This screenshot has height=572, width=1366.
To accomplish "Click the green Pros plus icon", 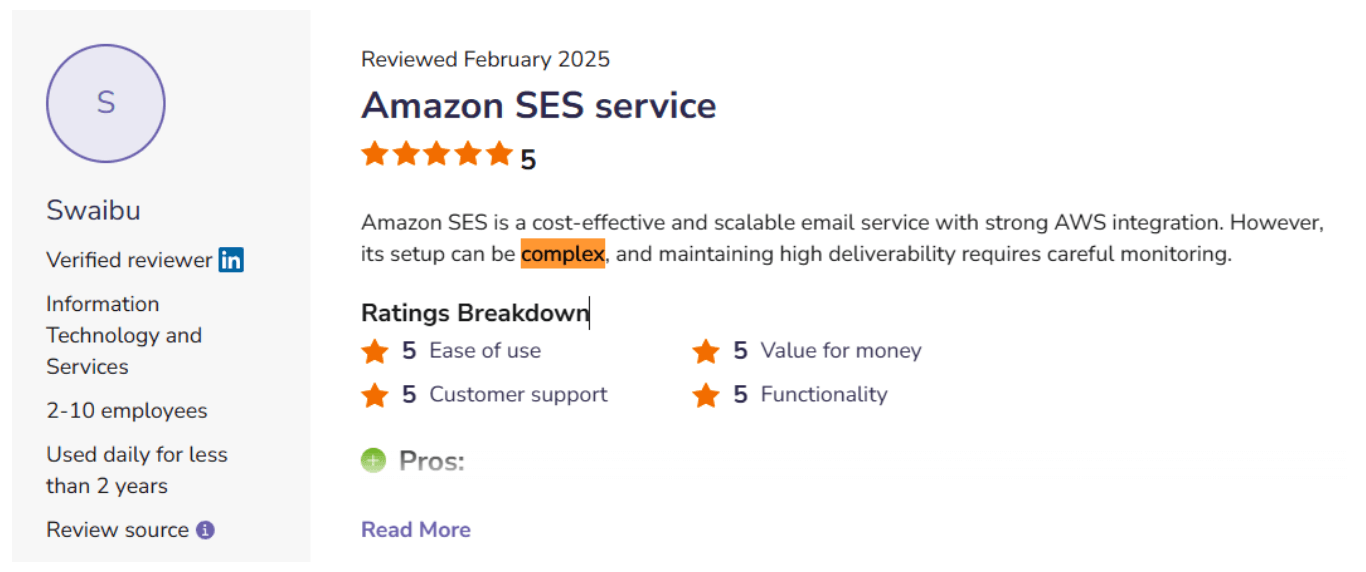I will click(374, 461).
